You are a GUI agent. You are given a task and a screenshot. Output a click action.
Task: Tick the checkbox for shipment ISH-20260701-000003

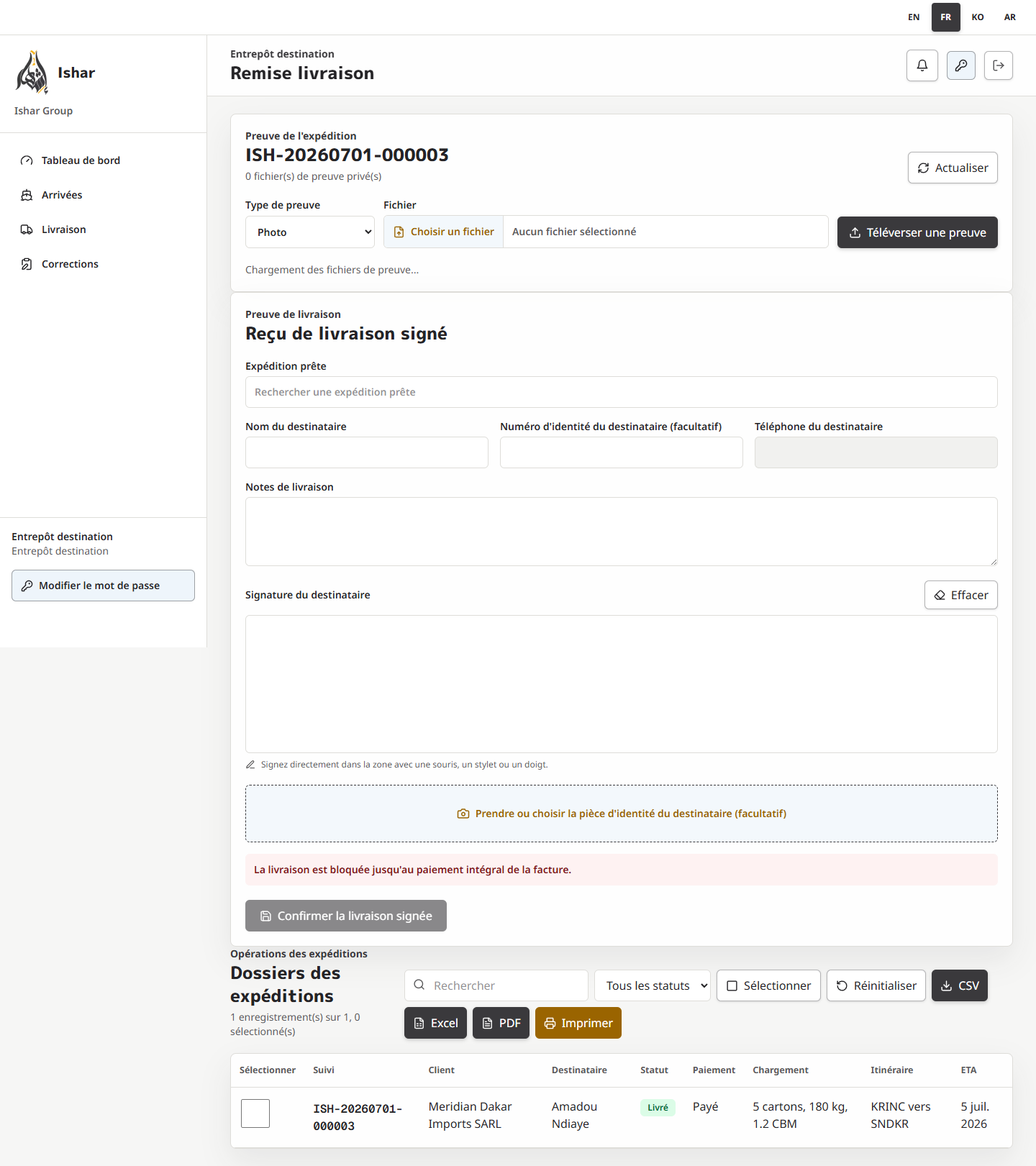[255, 1113]
